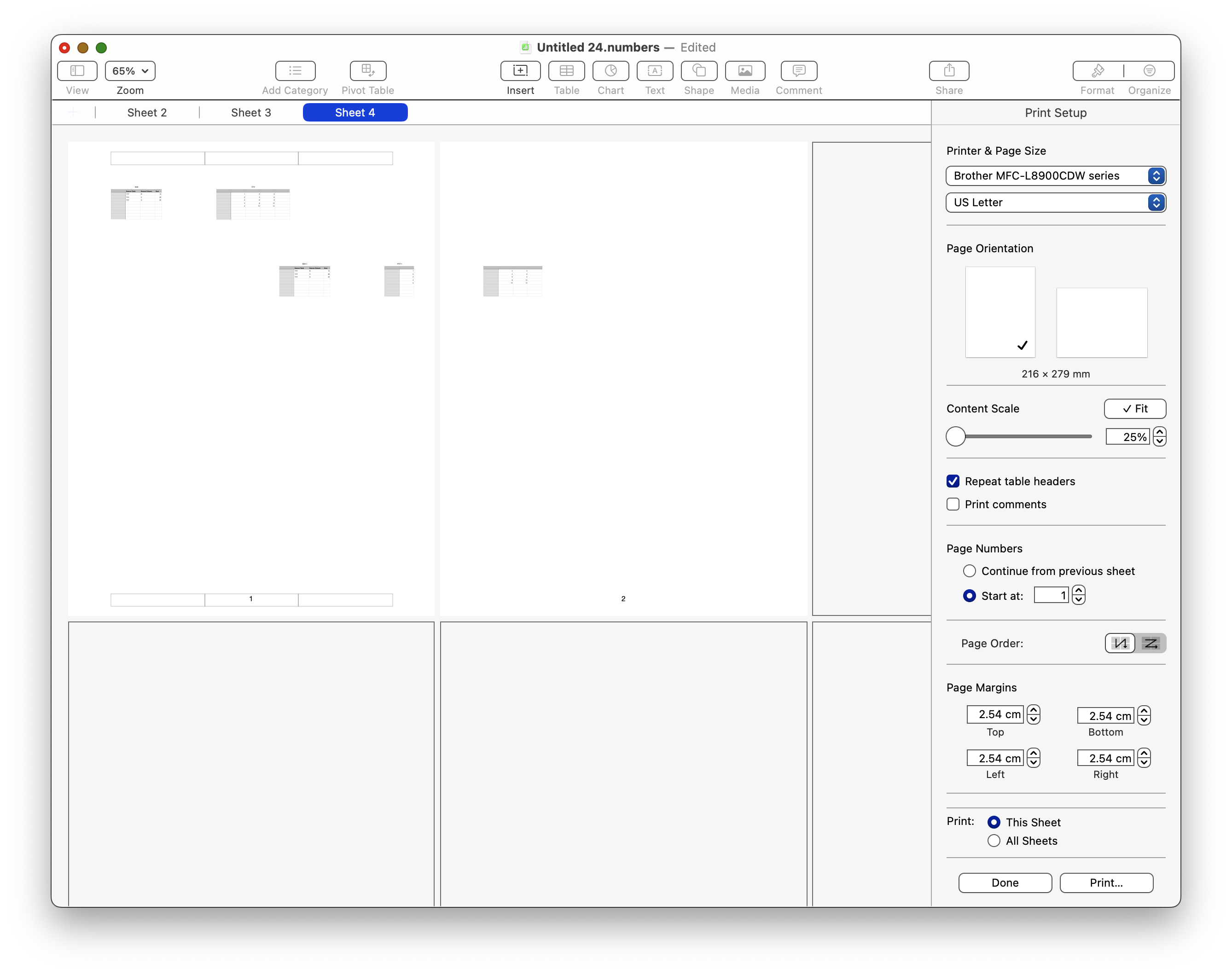Open the View sidebar icon
The image size is (1232, 975).
tap(77, 71)
